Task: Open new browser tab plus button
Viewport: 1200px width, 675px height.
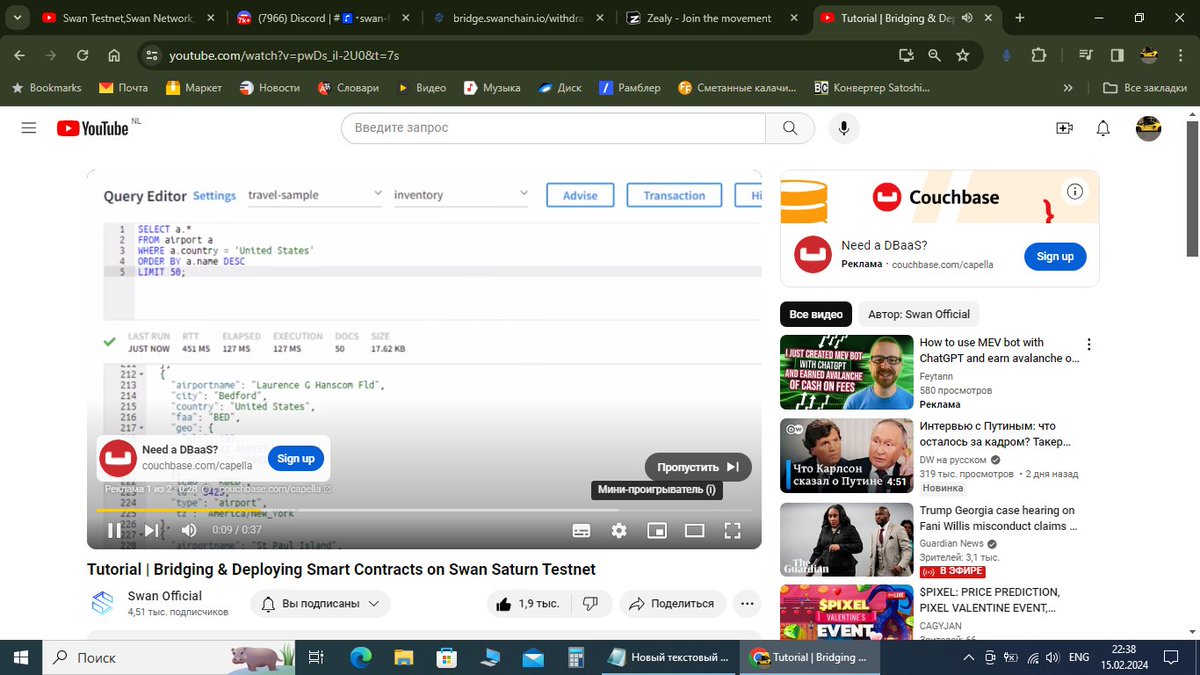Action: pos(1020,18)
